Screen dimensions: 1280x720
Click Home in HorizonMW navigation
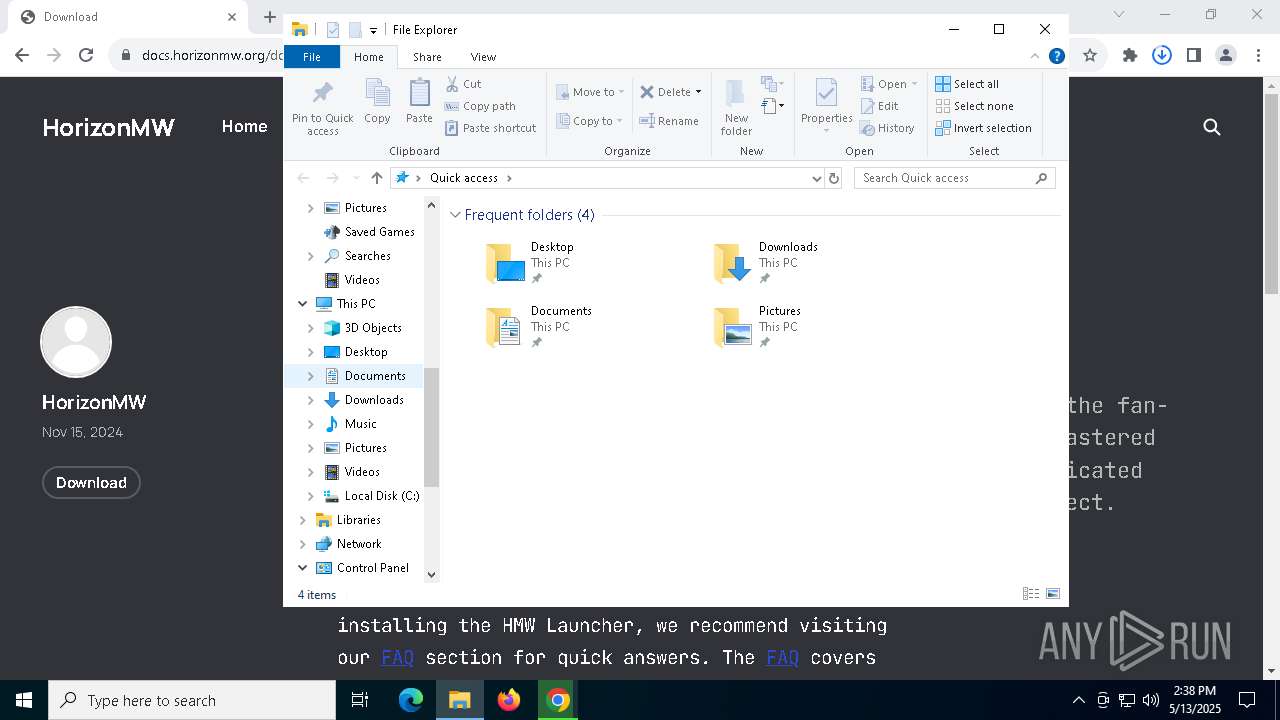(x=244, y=127)
